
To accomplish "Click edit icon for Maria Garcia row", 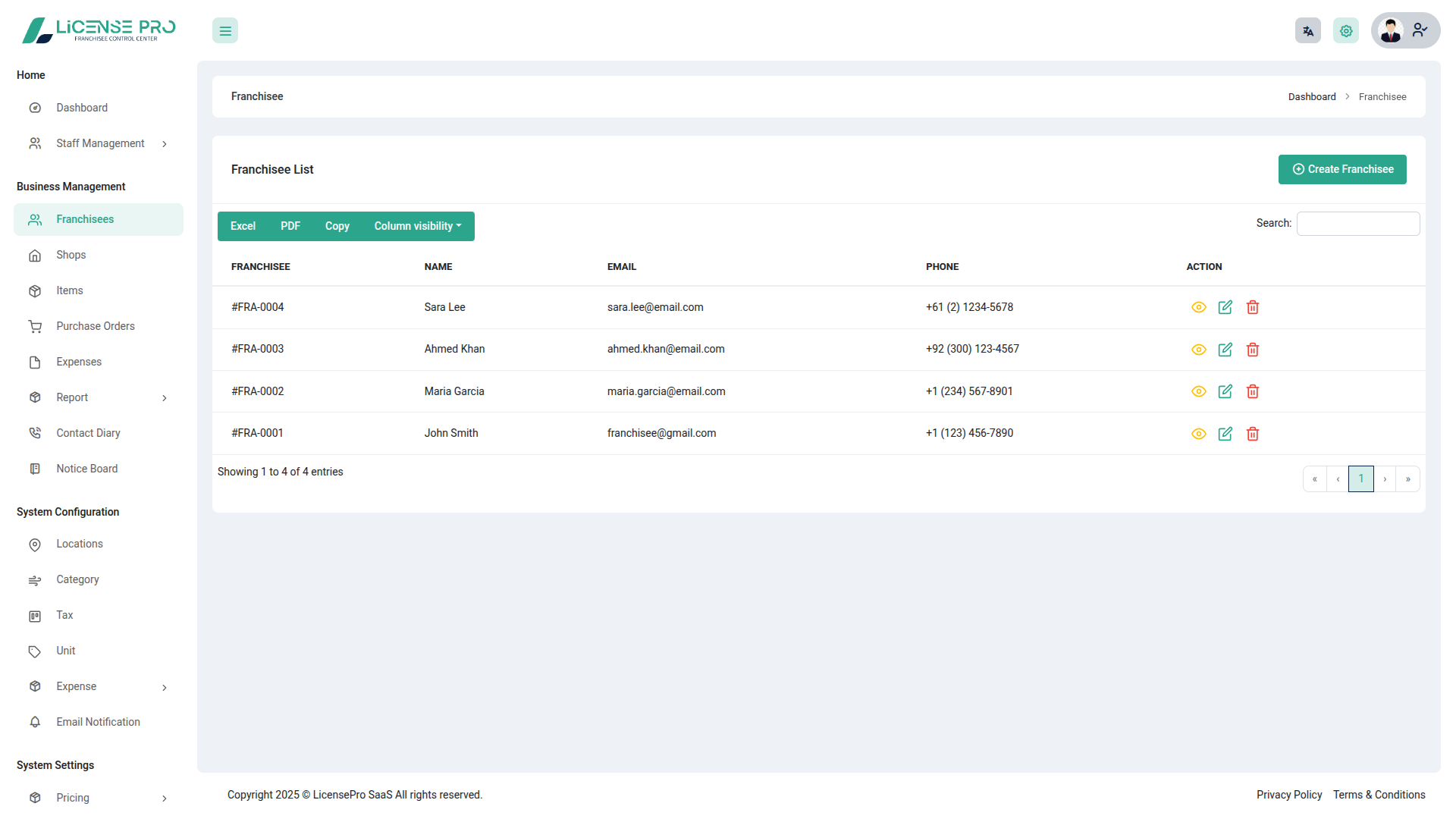I will pos(1225,391).
